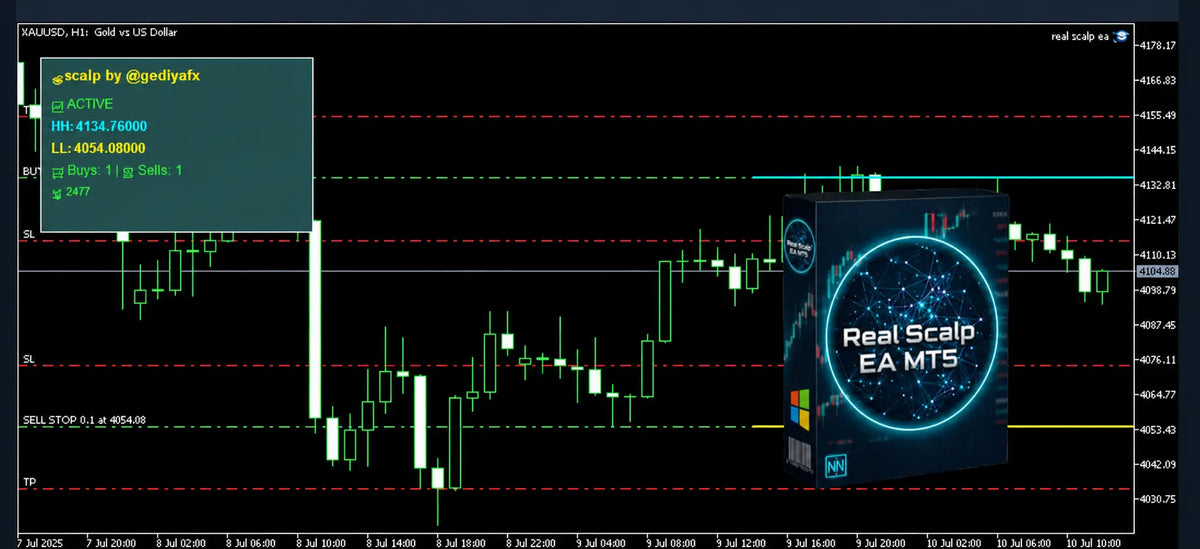Select the SELL STOP 0.1 at 4054.08 label
1200x549 pixels.
coord(84,420)
